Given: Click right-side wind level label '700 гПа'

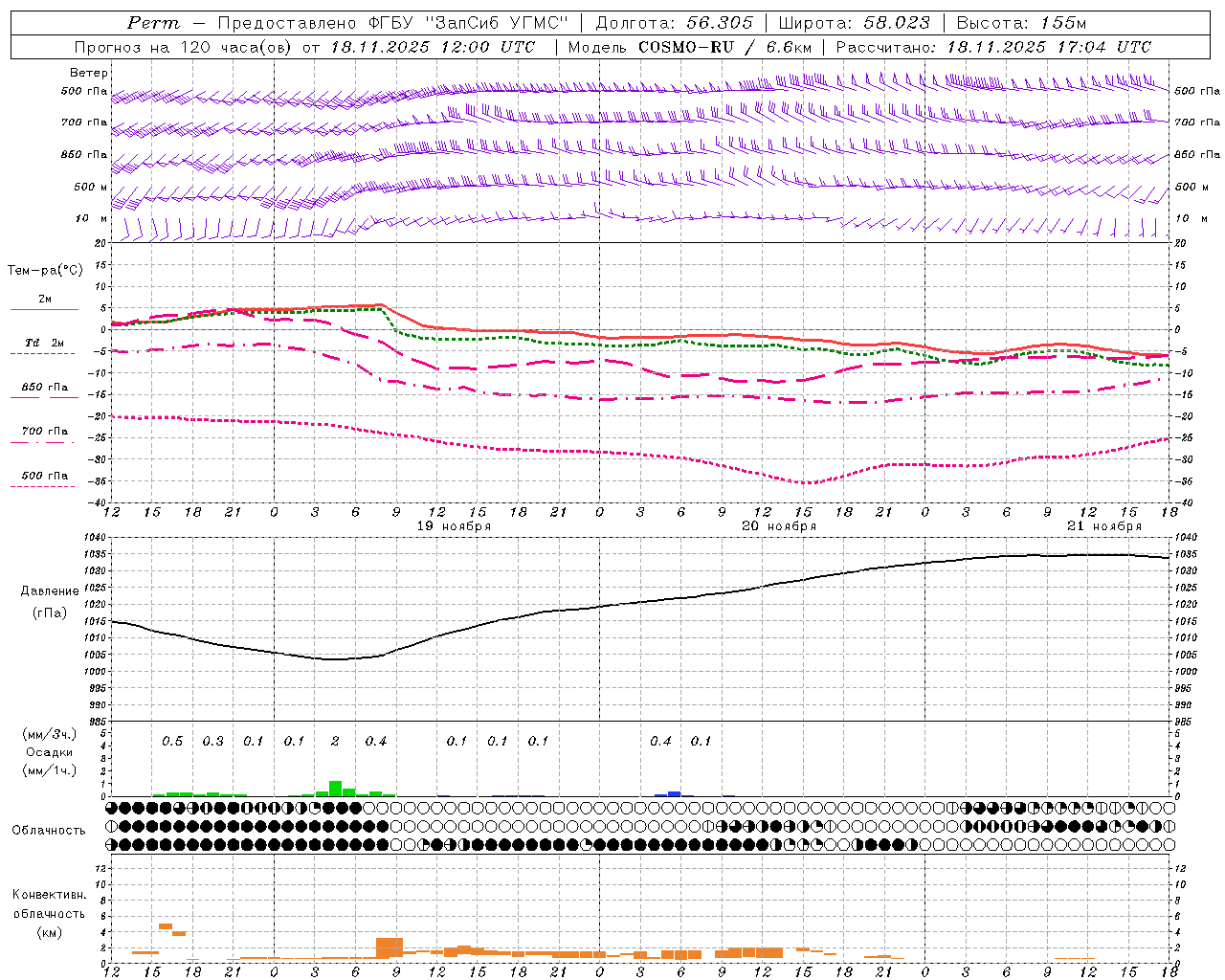Looking at the screenshot, I should point(1197,122).
